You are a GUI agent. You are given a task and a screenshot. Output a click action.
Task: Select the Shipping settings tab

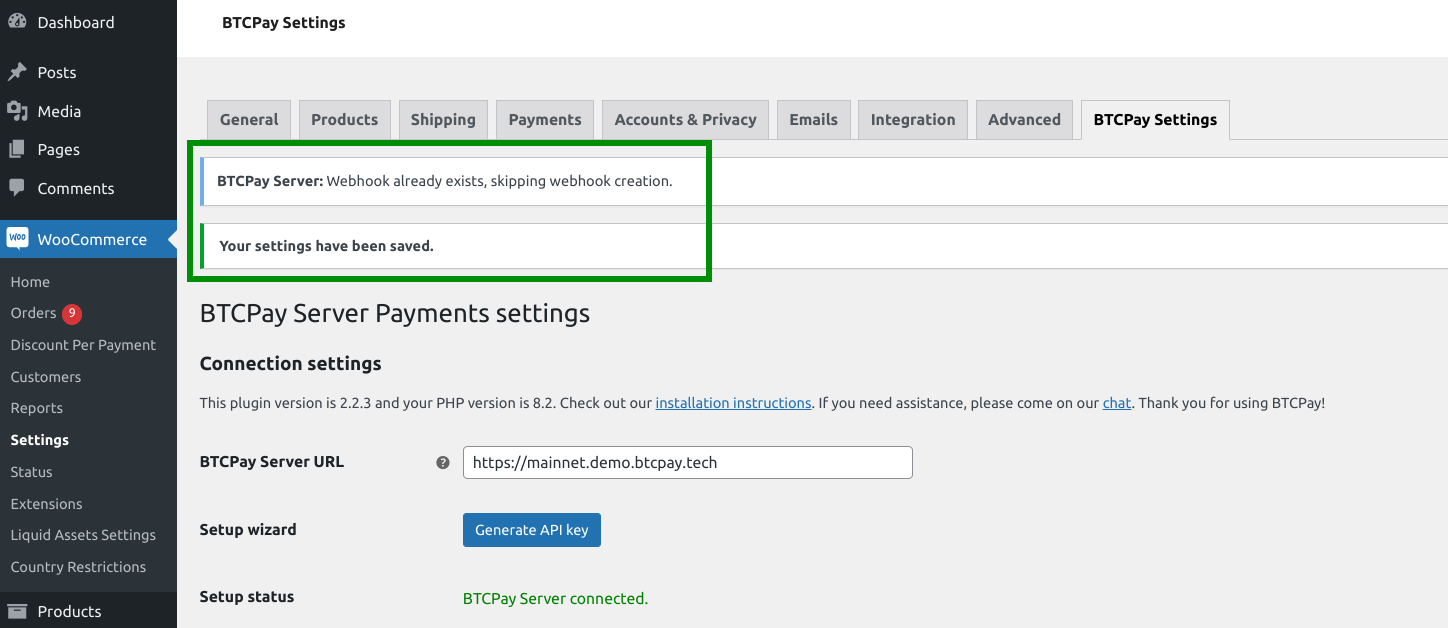[x=443, y=119]
